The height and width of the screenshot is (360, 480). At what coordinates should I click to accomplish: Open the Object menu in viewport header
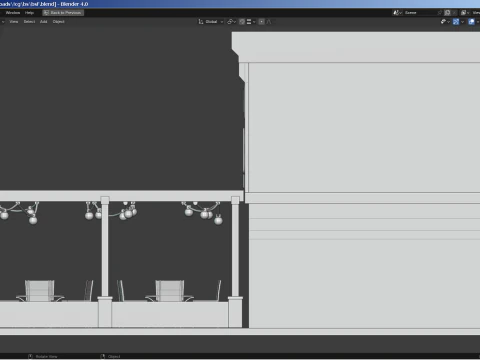tap(58, 22)
